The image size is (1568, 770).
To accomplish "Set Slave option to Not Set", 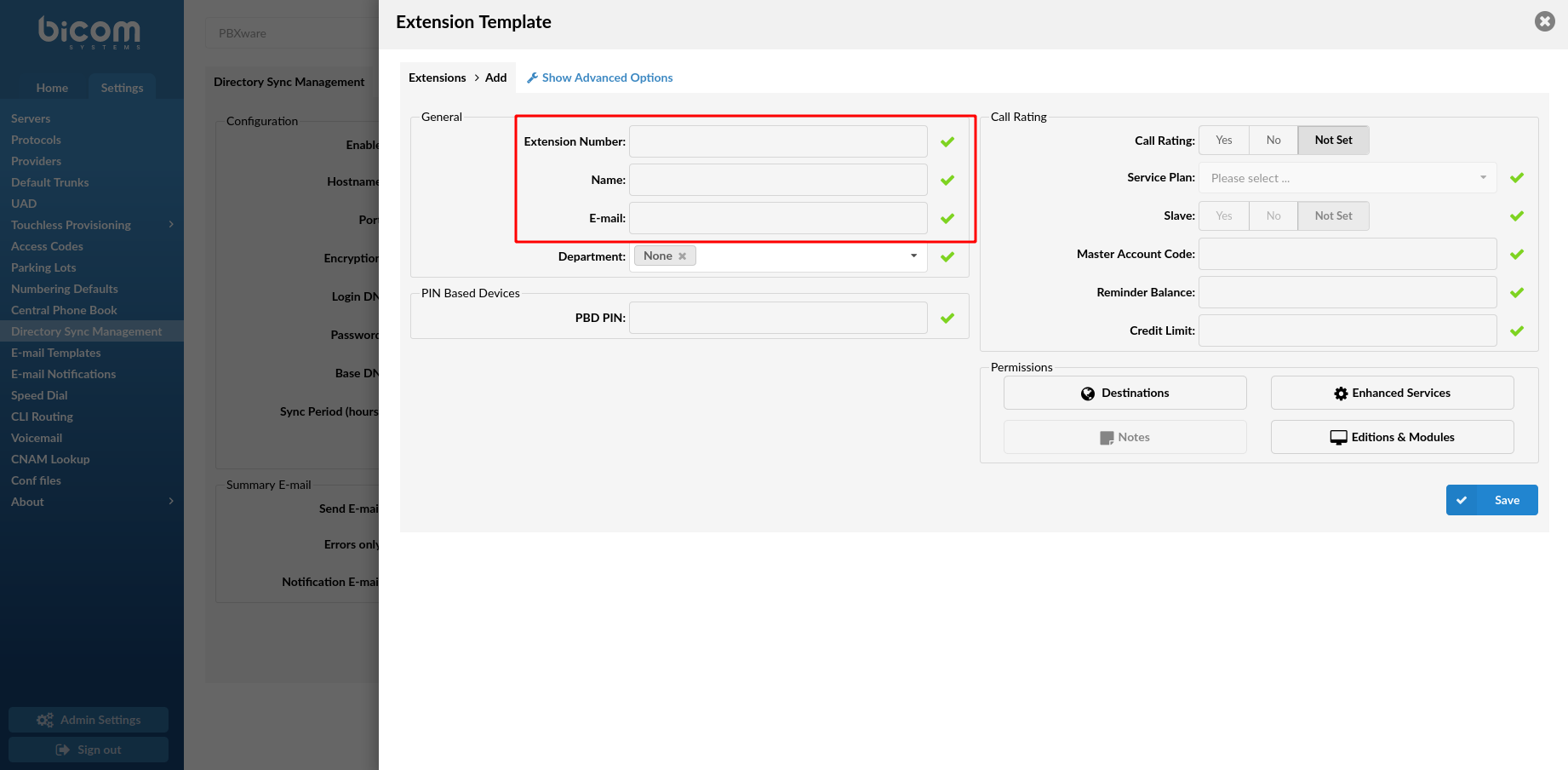I will point(1333,216).
